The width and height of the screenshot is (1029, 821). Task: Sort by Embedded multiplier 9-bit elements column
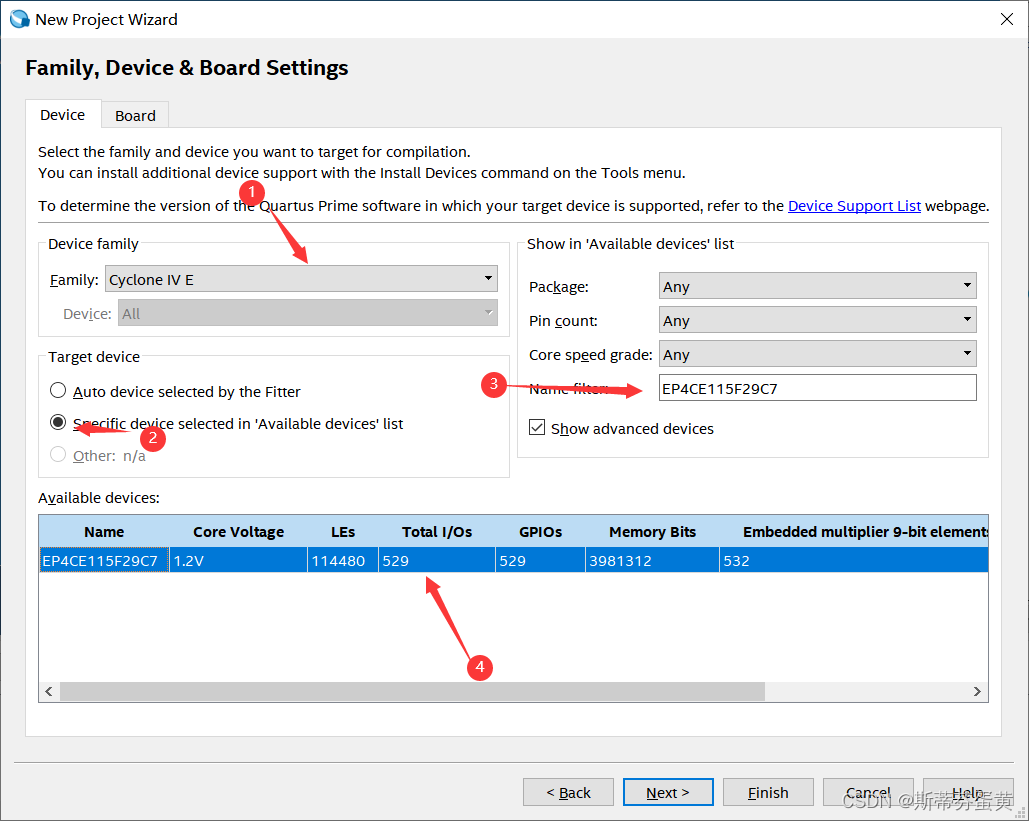[854, 532]
